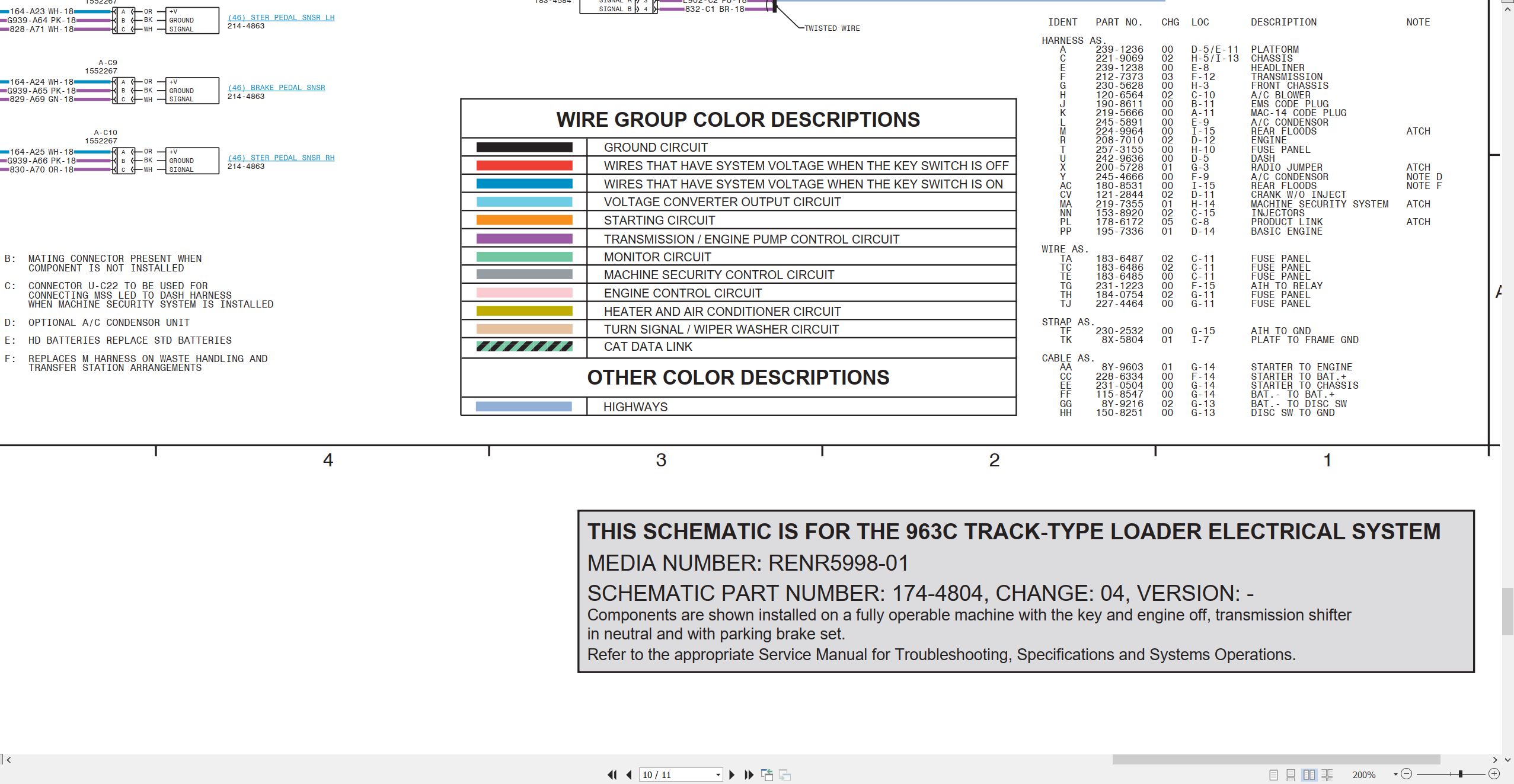Click the wire label 830-A70 OR-18
1514x784 pixels.
coord(41,169)
